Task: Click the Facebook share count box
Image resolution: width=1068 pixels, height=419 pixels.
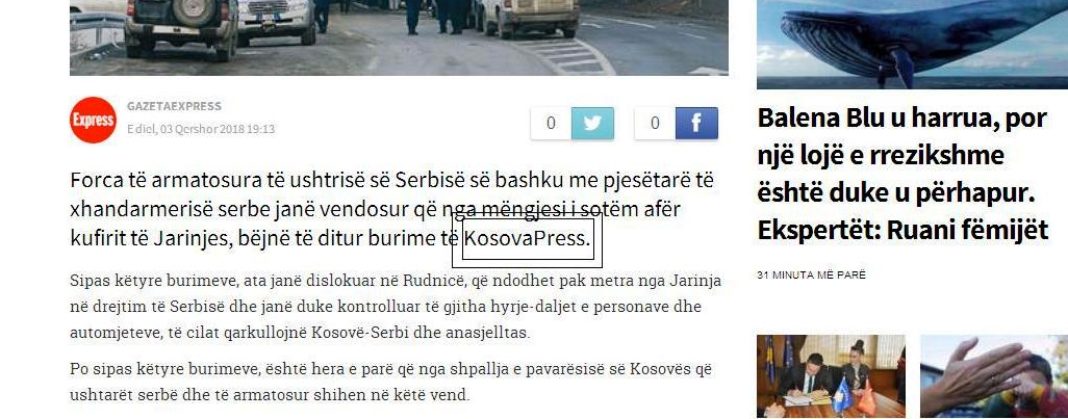Action: 655,123
